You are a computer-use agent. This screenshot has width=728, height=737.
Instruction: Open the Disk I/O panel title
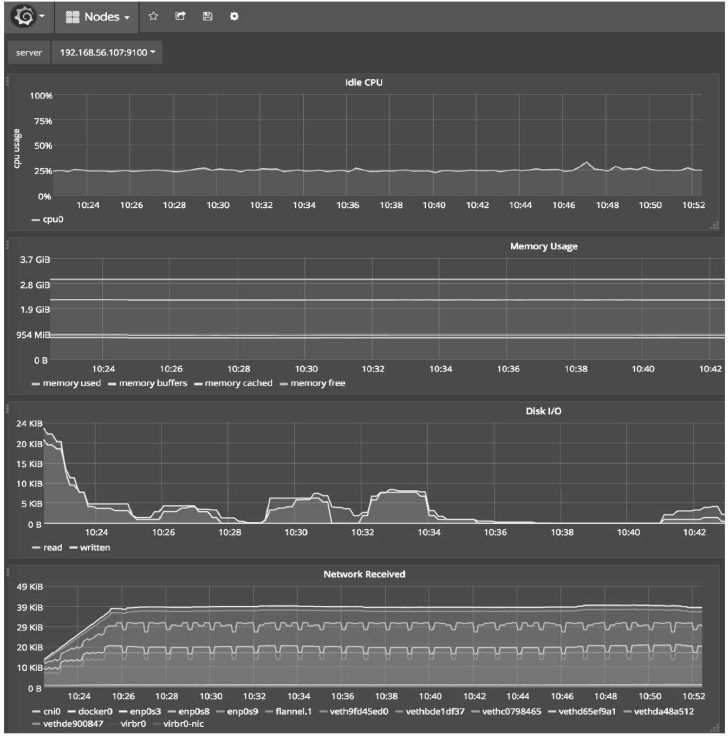coord(543,411)
